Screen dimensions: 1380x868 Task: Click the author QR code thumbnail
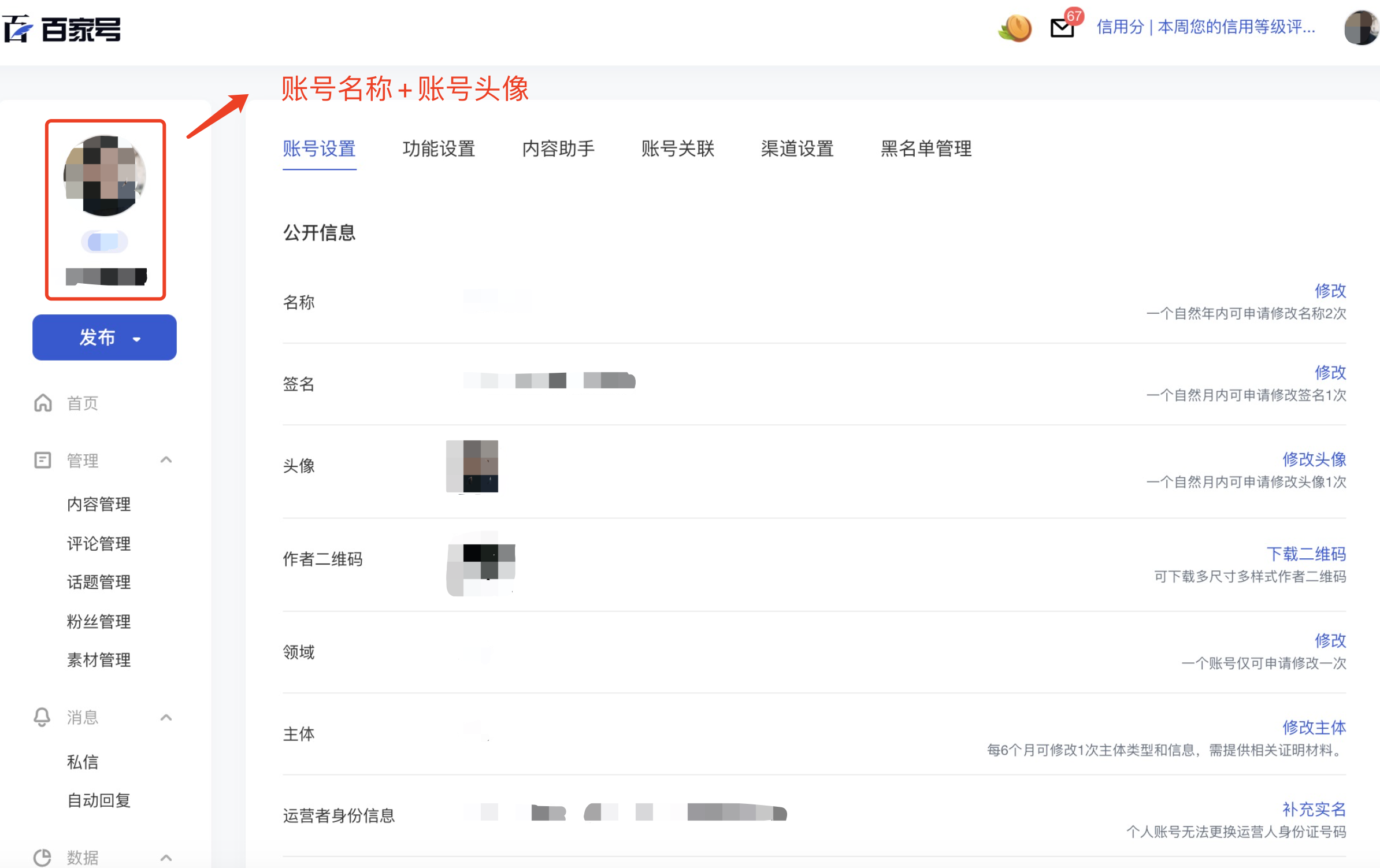[x=481, y=563]
